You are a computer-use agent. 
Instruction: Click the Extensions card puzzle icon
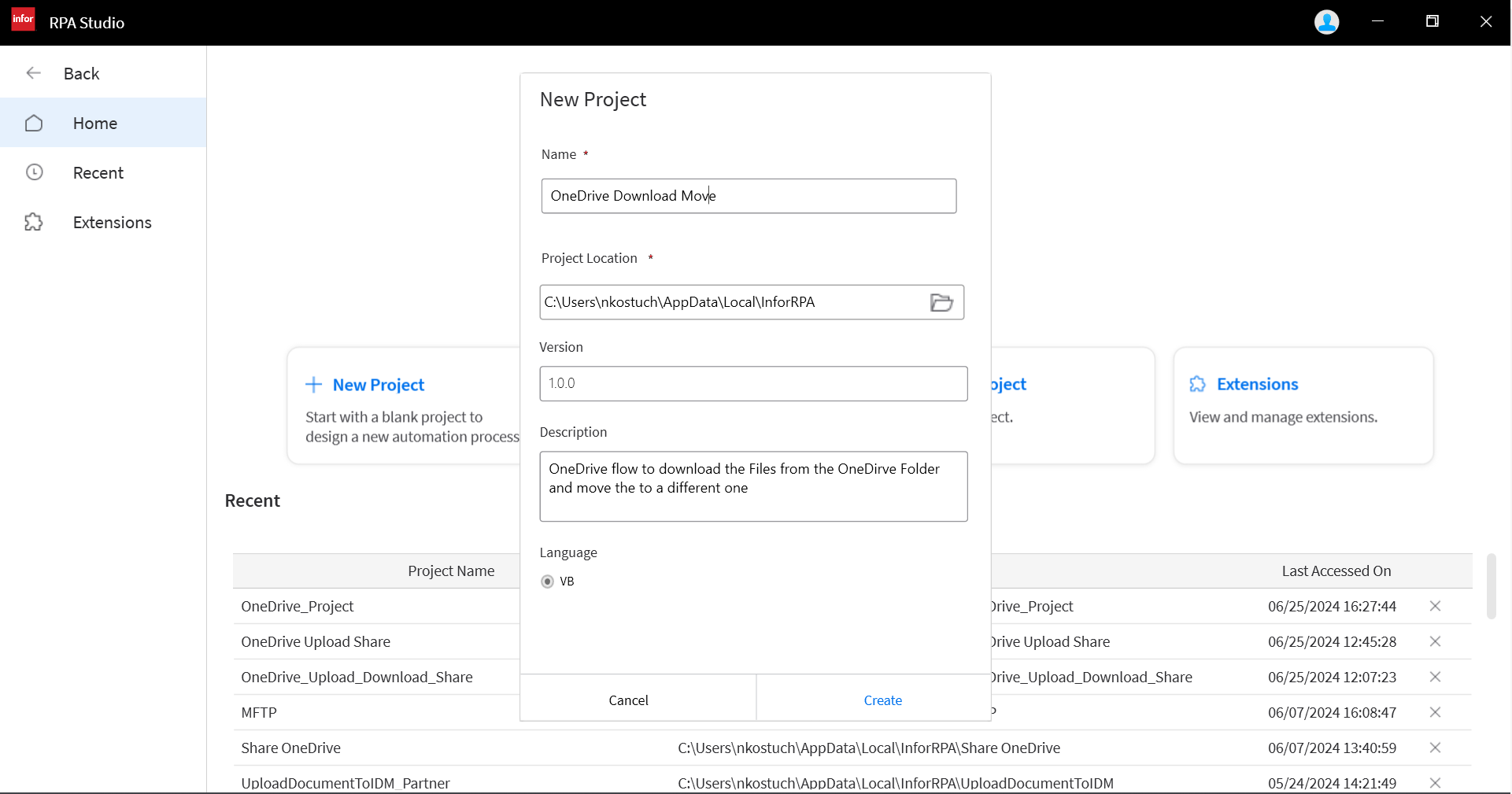tap(1197, 384)
